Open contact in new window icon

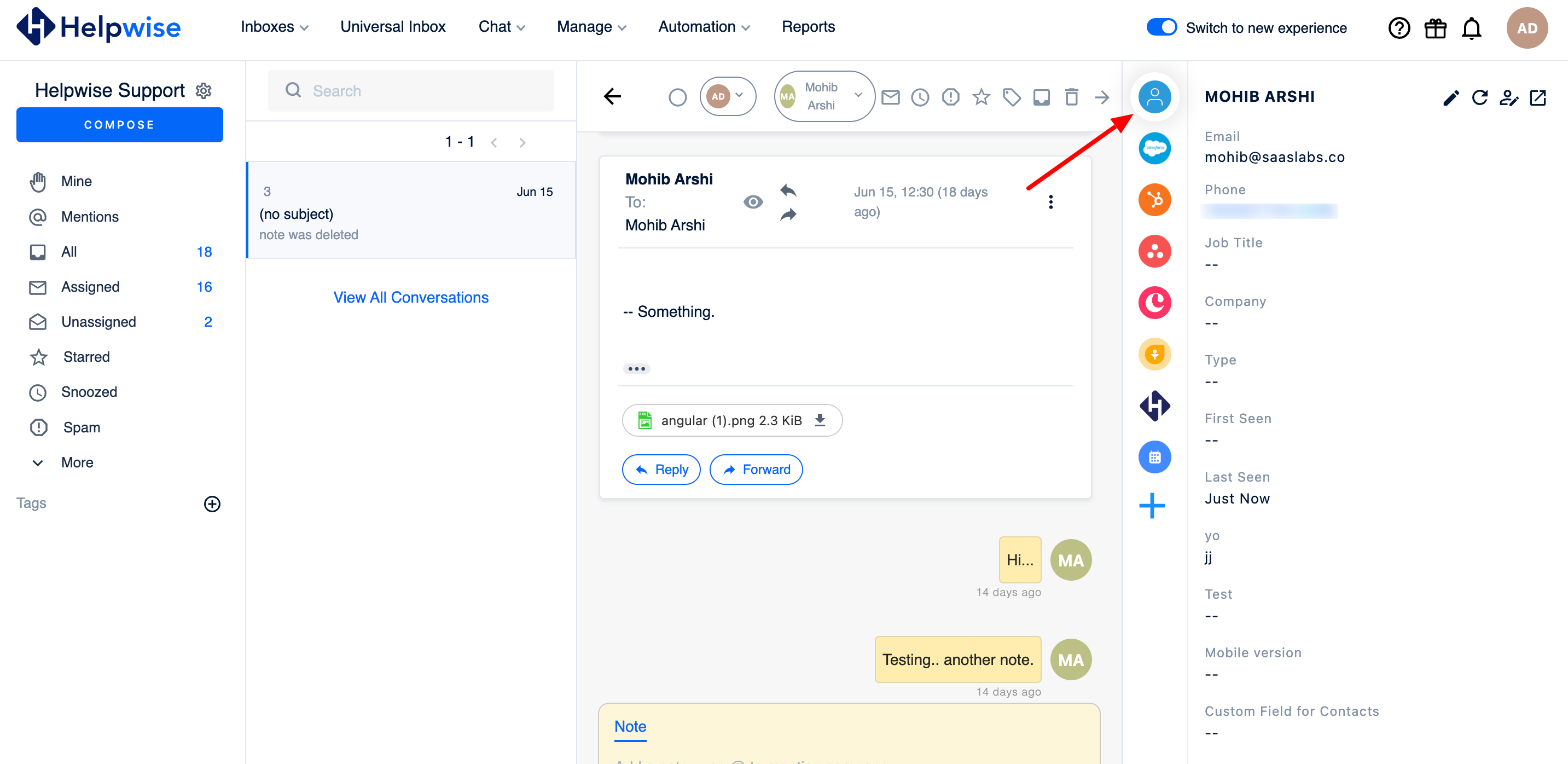pos(1538,97)
